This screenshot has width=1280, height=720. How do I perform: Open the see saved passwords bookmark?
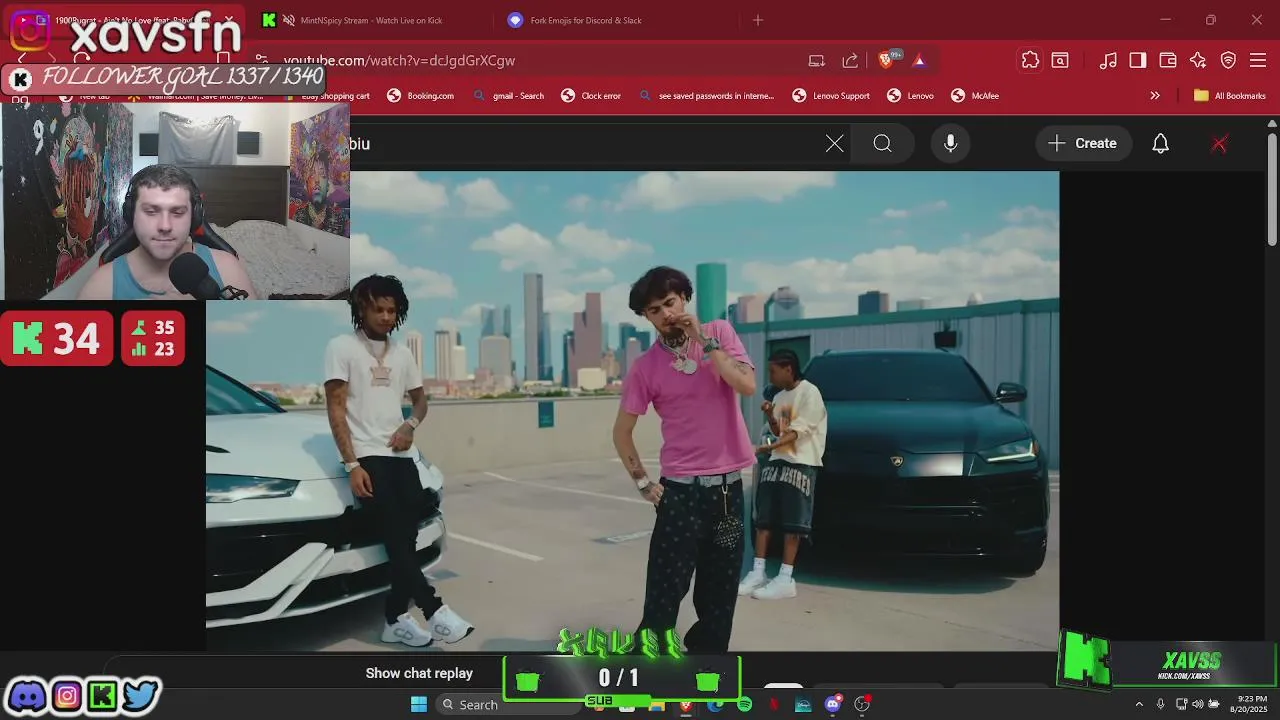[x=706, y=96]
